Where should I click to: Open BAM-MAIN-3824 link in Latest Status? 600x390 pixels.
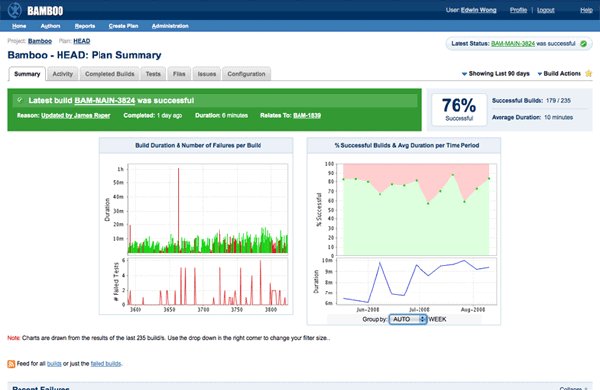[513, 44]
